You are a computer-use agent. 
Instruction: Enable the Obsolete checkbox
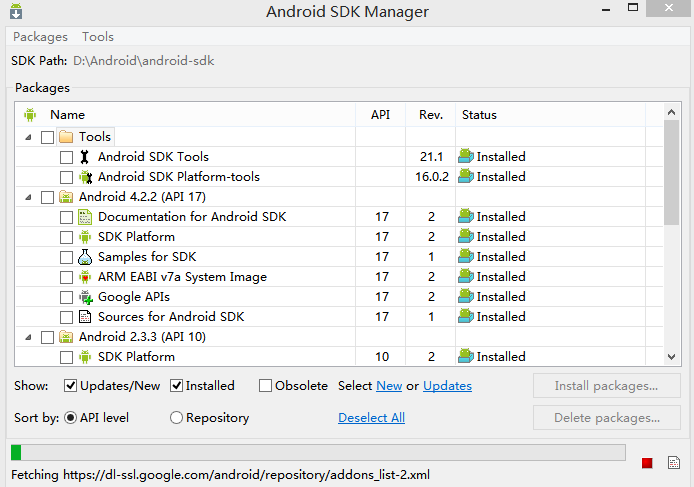(x=266, y=386)
